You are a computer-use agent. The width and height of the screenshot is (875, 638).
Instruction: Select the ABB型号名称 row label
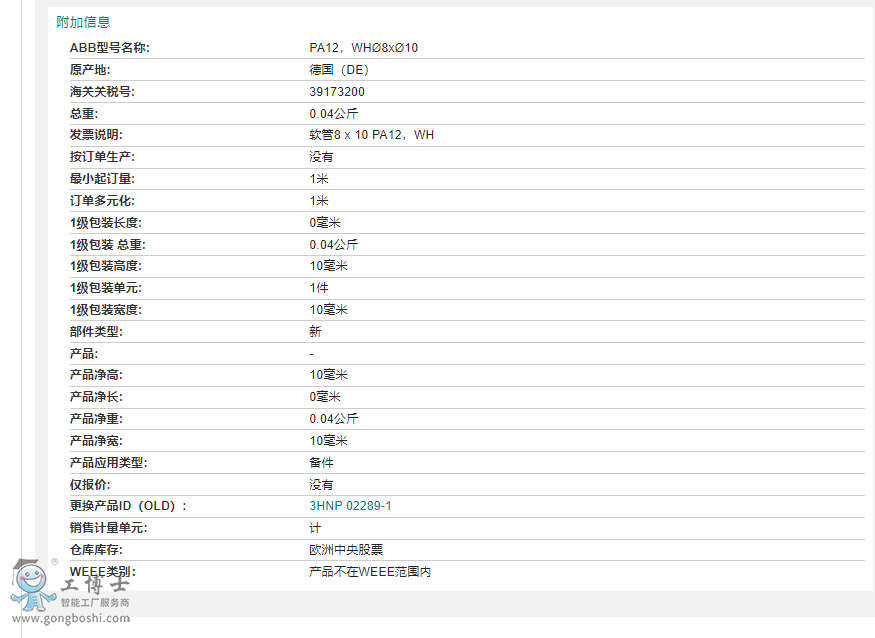point(110,48)
